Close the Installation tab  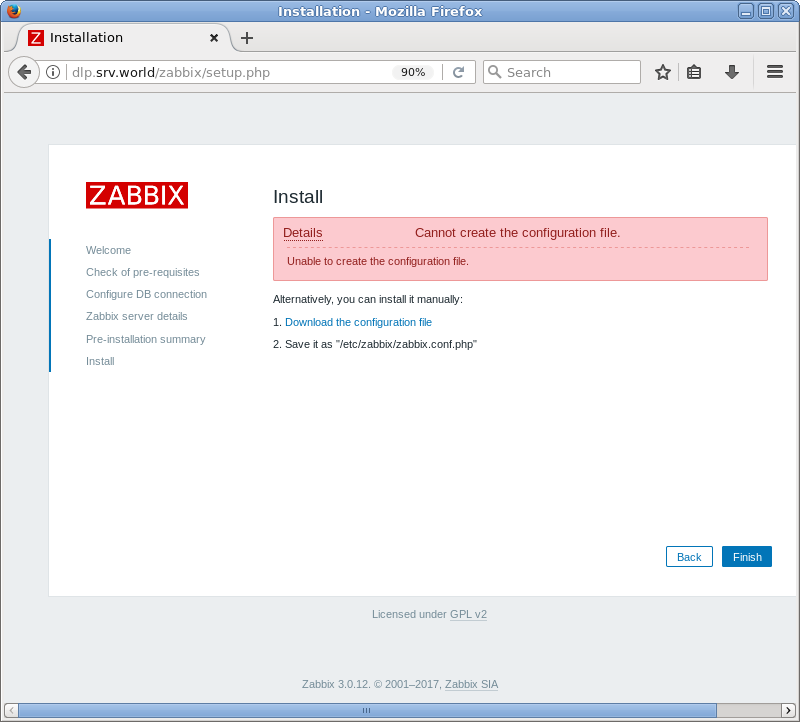tap(214, 38)
